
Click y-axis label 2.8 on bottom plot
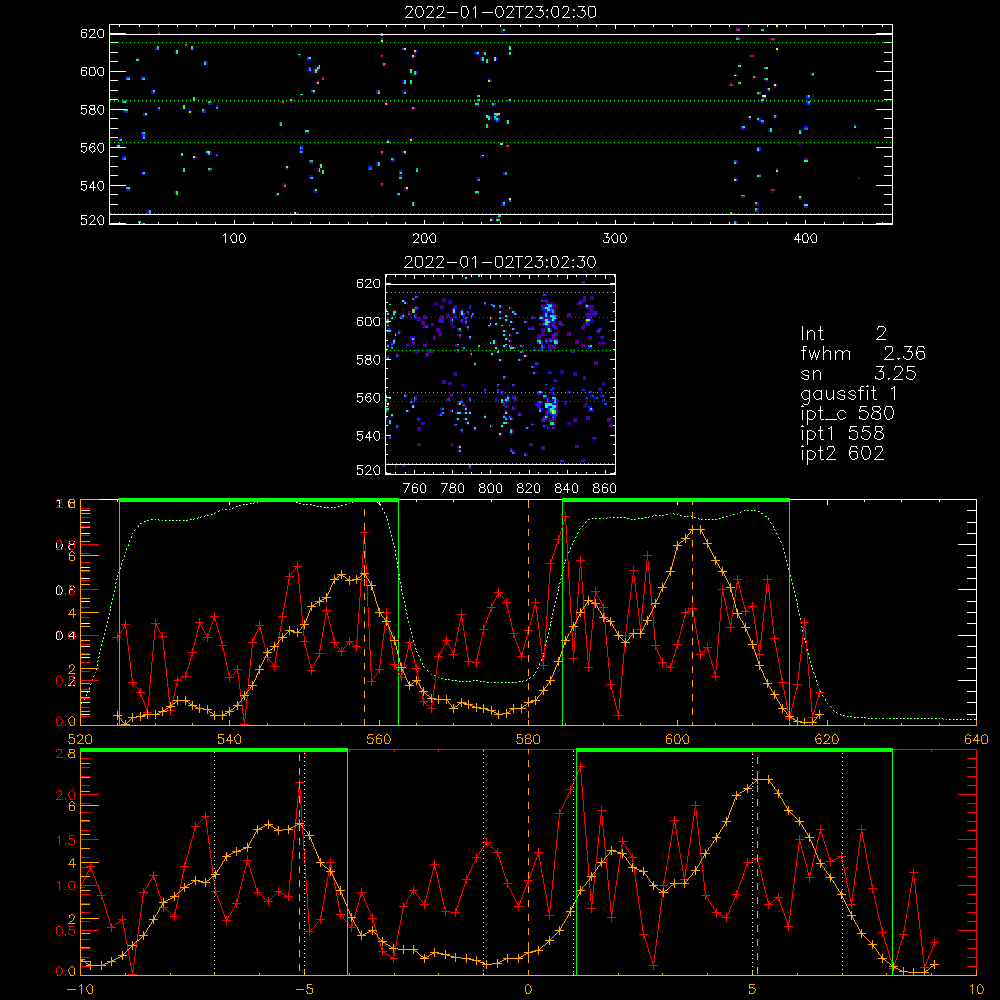click(68, 754)
